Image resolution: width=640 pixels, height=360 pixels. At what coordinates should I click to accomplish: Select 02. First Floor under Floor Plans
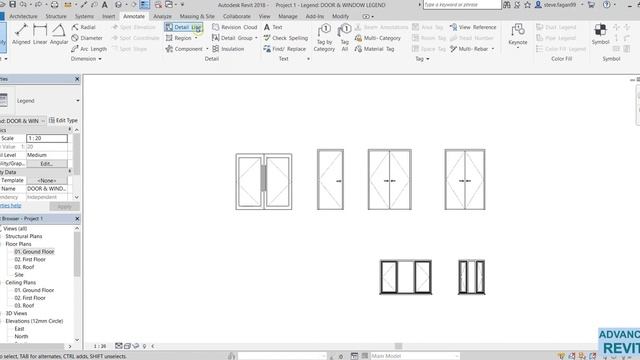(x=30, y=260)
